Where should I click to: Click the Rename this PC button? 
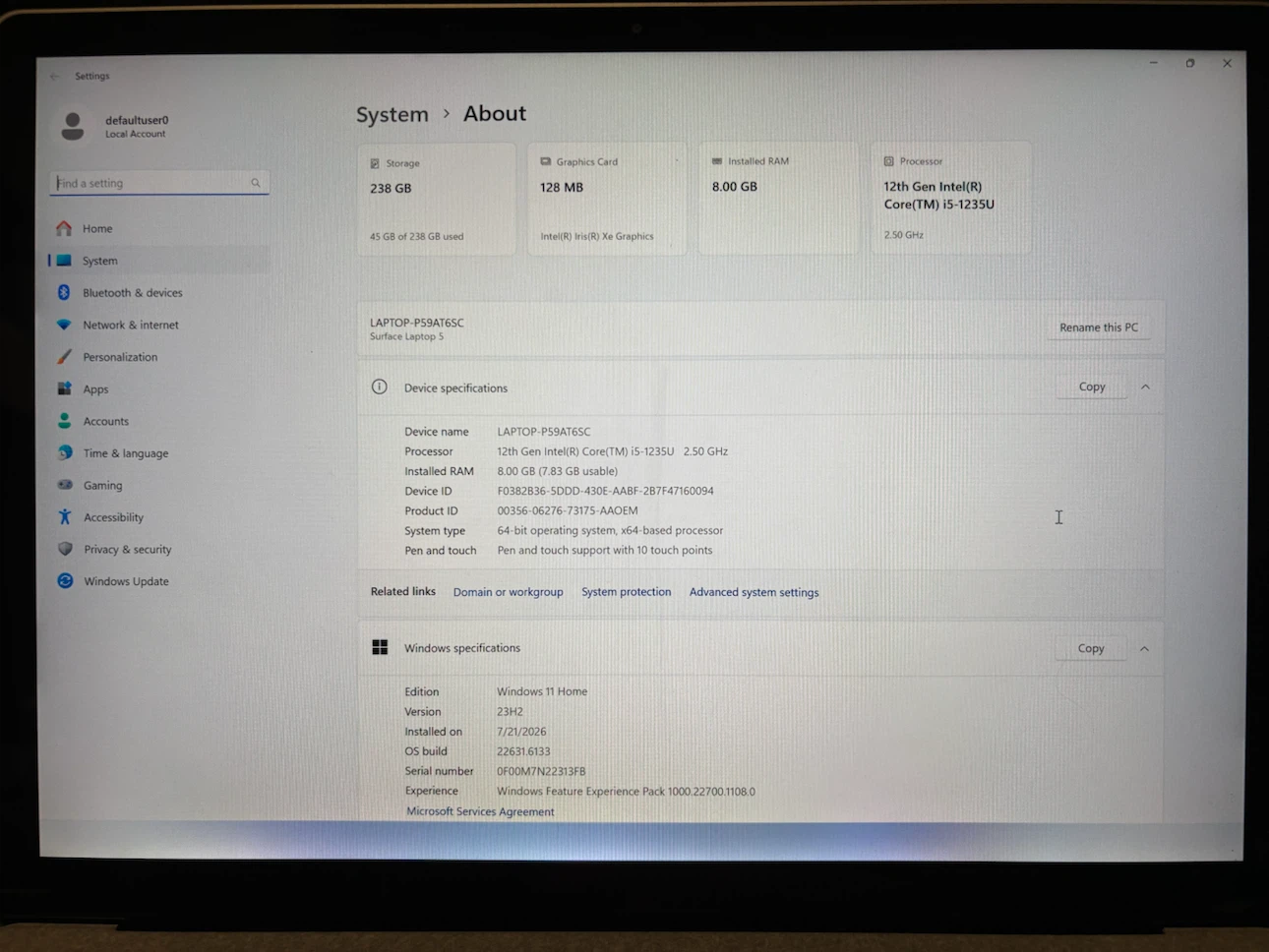pyautogui.click(x=1098, y=327)
